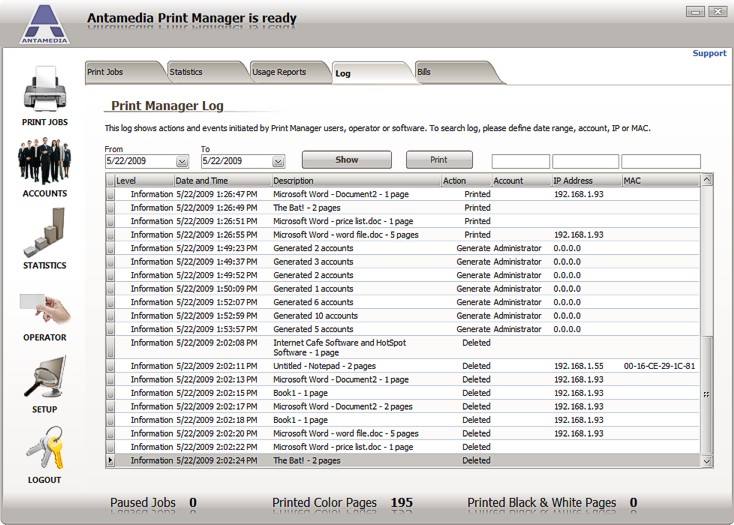The width and height of the screenshot is (734, 525).
Task: Click IP address 192.168.1.55
Action: point(579,366)
